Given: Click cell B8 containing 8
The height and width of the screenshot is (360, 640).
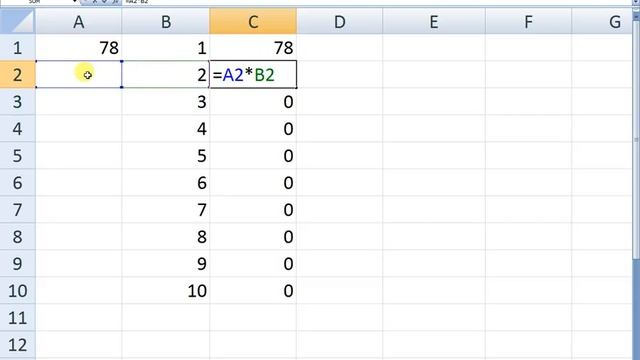Looking at the screenshot, I should coord(166,236).
